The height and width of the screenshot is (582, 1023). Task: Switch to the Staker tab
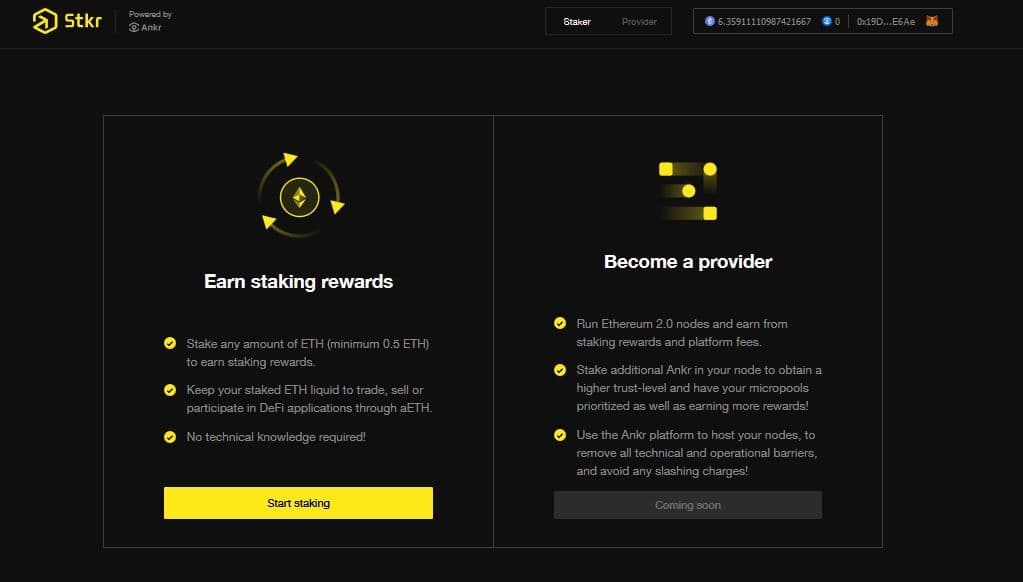[577, 21]
